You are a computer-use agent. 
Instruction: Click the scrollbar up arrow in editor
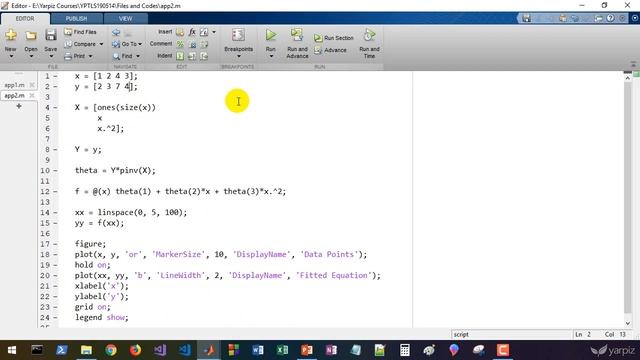tap(628, 78)
